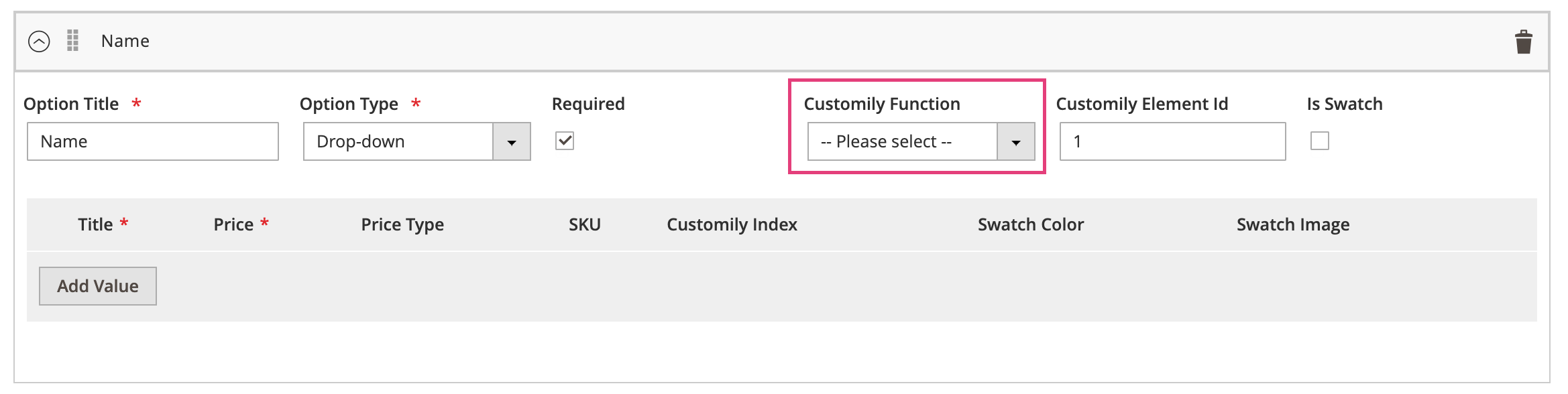This screenshot has height=394, width=1568.
Task: Select the Price column header
Action: (x=233, y=224)
